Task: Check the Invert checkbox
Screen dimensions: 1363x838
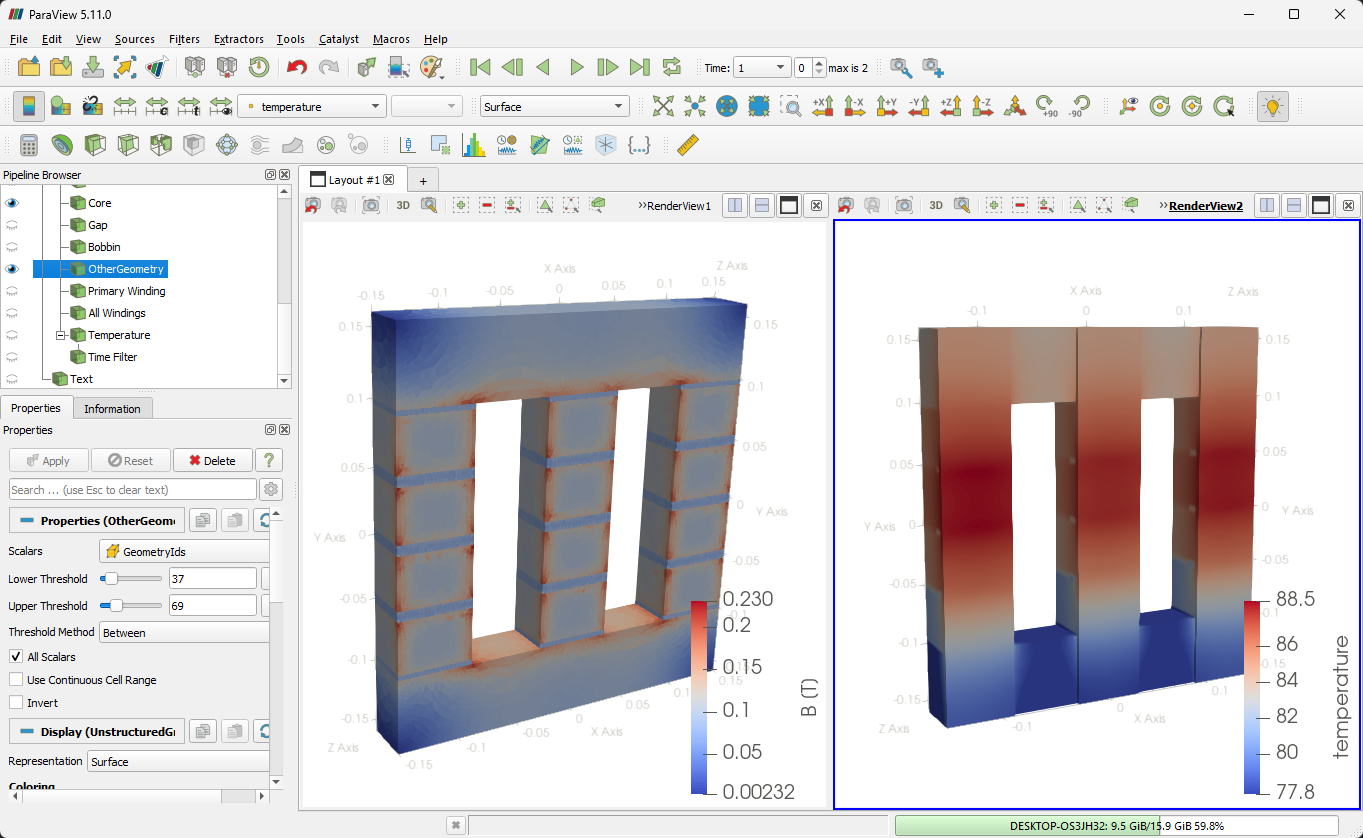Action: coord(16,703)
